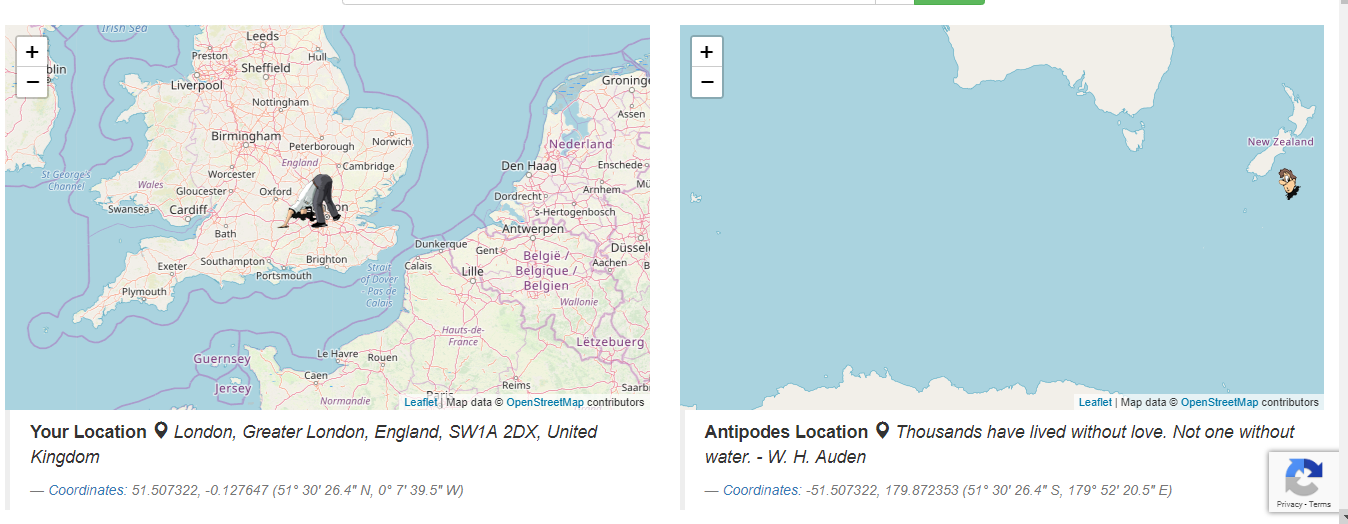Click the green search button at top

tap(949, 2)
